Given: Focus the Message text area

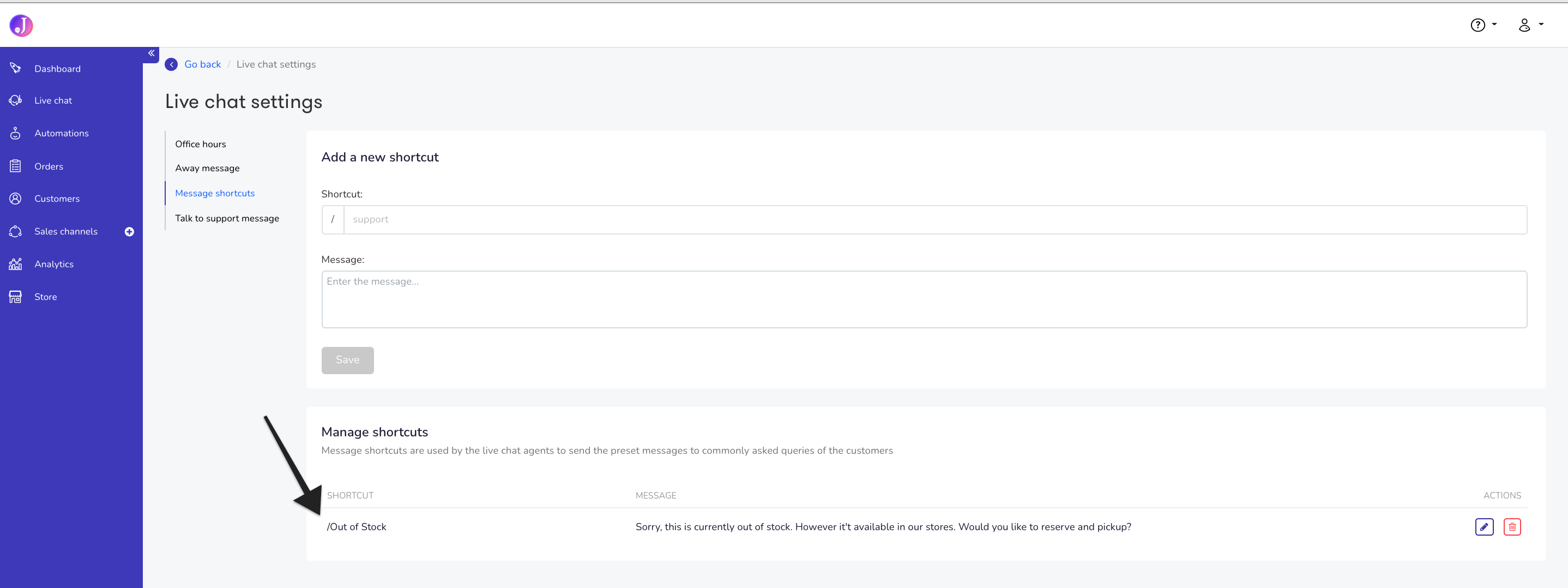Looking at the screenshot, I should point(924,299).
